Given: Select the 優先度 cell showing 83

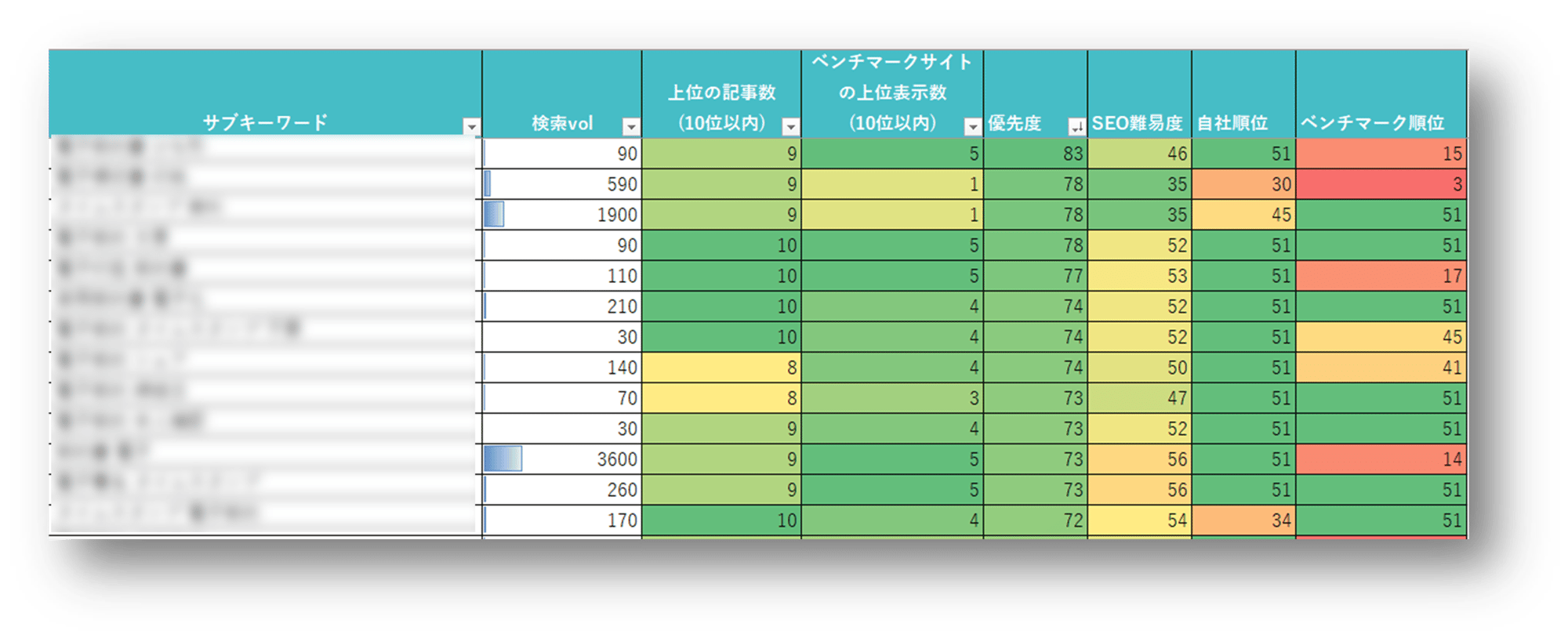Looking at the screenshot, I should pos(1036,154).
